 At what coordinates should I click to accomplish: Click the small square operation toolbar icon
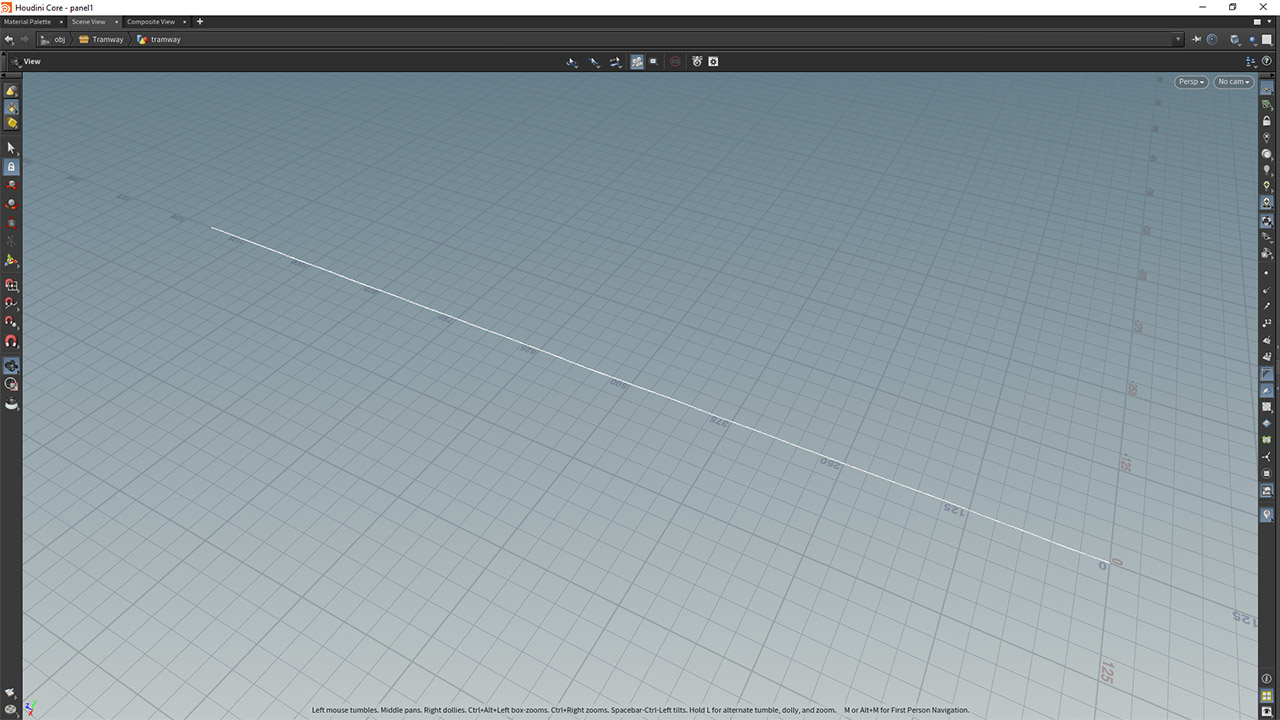pos(654,61)
